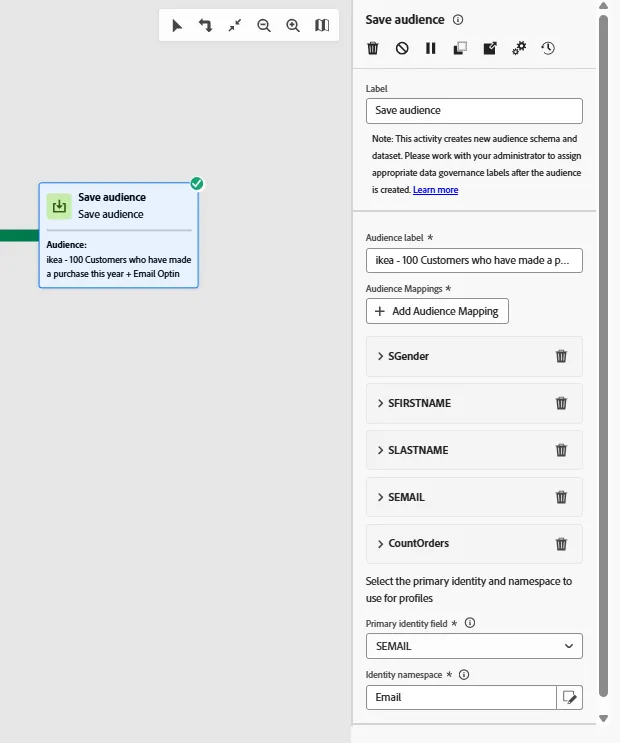The height and width of the screenshot is (743, 620).
Task: Click the properties panel scrollbar thumb
Action: tap(603, 355)
